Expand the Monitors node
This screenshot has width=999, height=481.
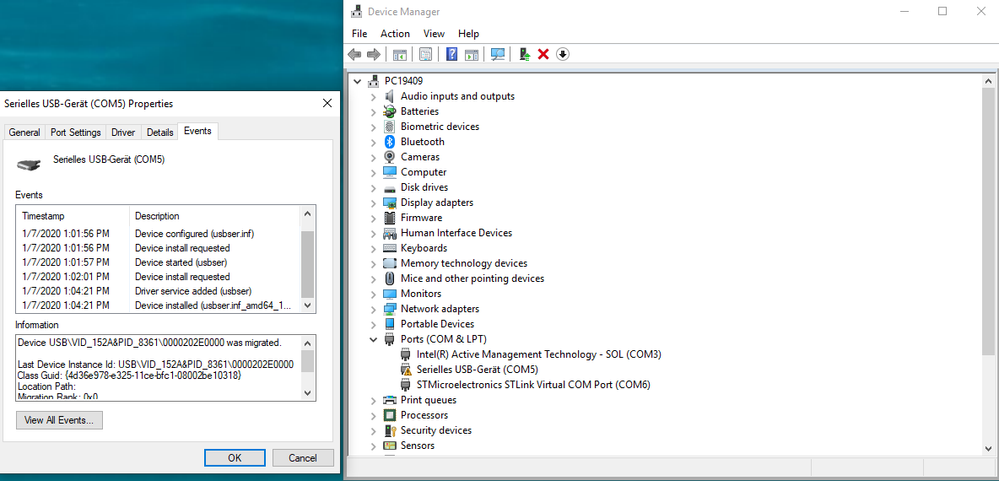click(x=373, y=294)
